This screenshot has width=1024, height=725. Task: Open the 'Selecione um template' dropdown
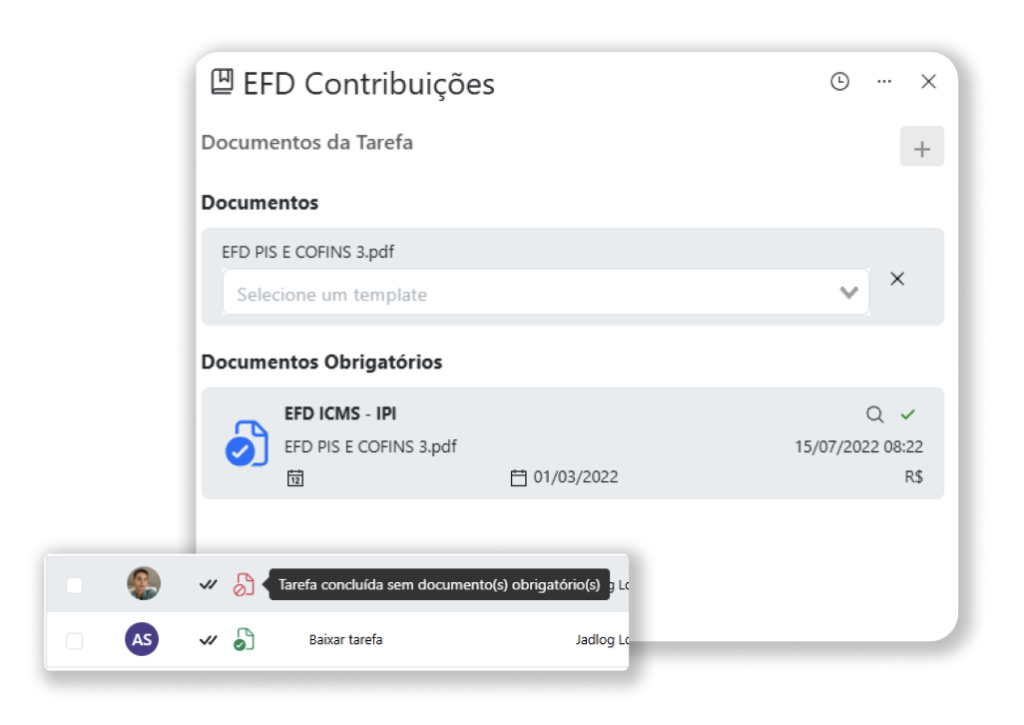point(530,294)
